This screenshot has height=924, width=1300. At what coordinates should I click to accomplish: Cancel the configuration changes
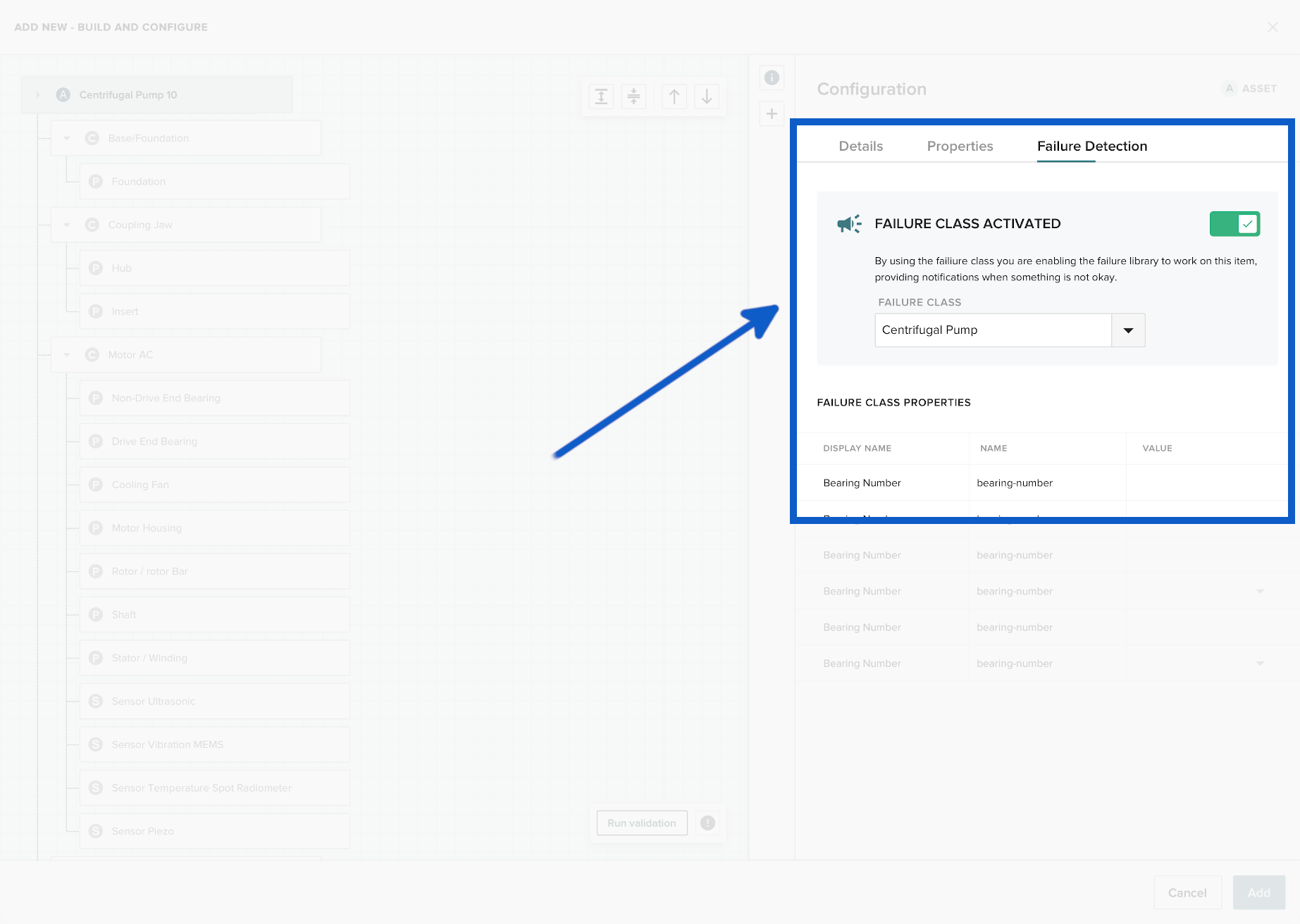(1187, 892)
